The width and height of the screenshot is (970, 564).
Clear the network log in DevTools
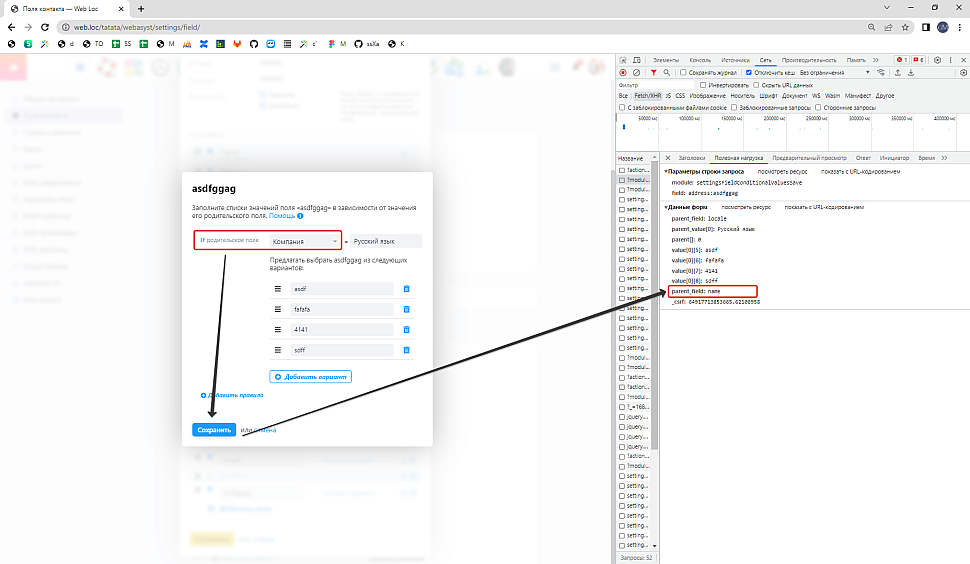[x=636, y=73]
